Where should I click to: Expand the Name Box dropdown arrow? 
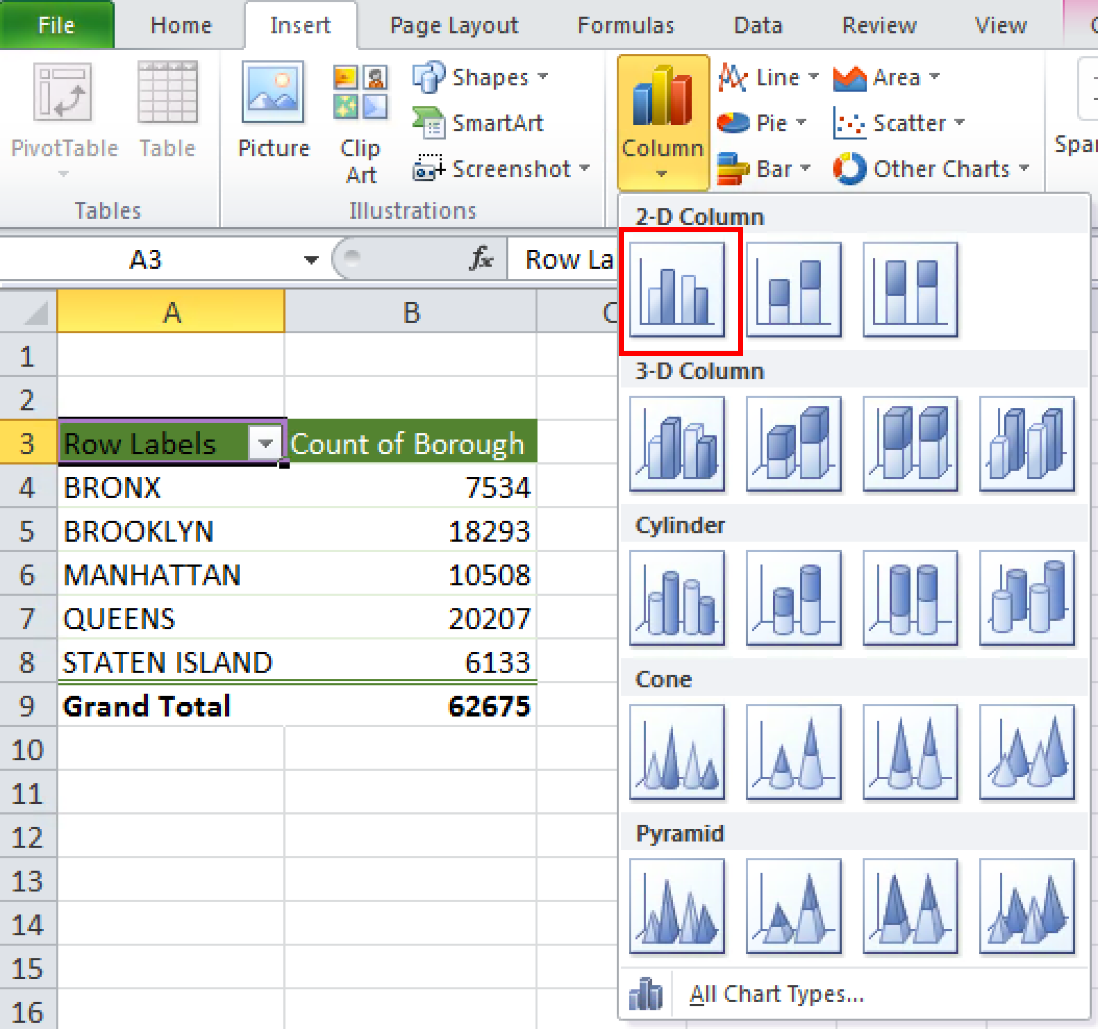311,260
